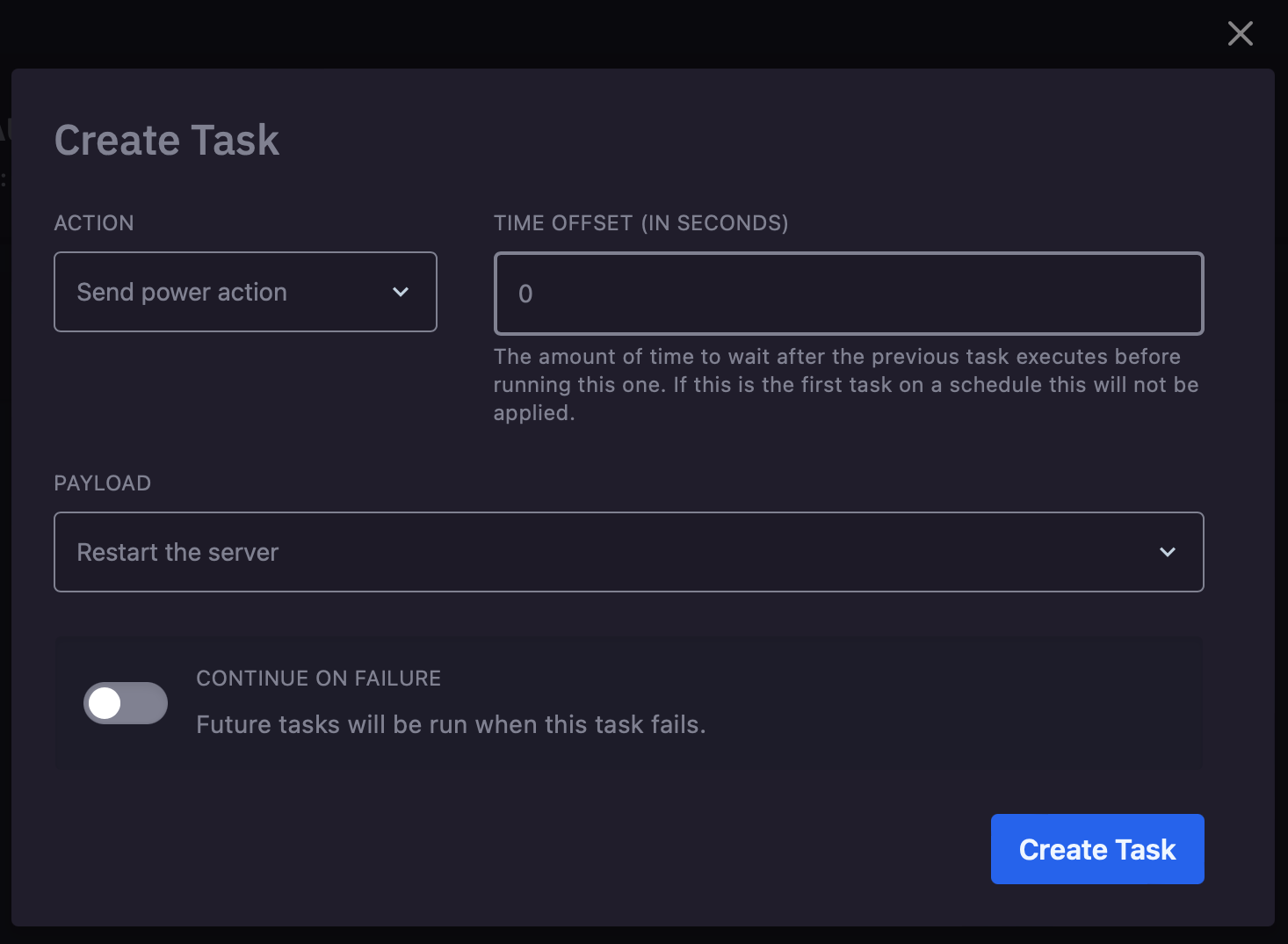Click the chevron arrow in Action select

[x=401, y=292]
